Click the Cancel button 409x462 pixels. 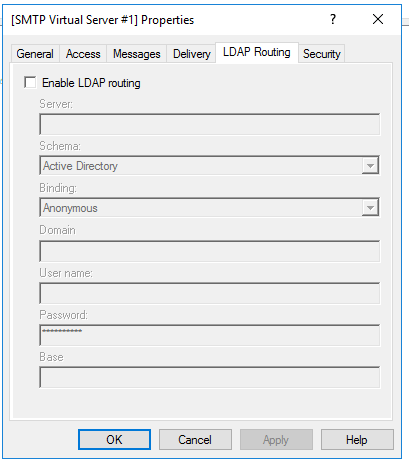(x=195, y=440)
